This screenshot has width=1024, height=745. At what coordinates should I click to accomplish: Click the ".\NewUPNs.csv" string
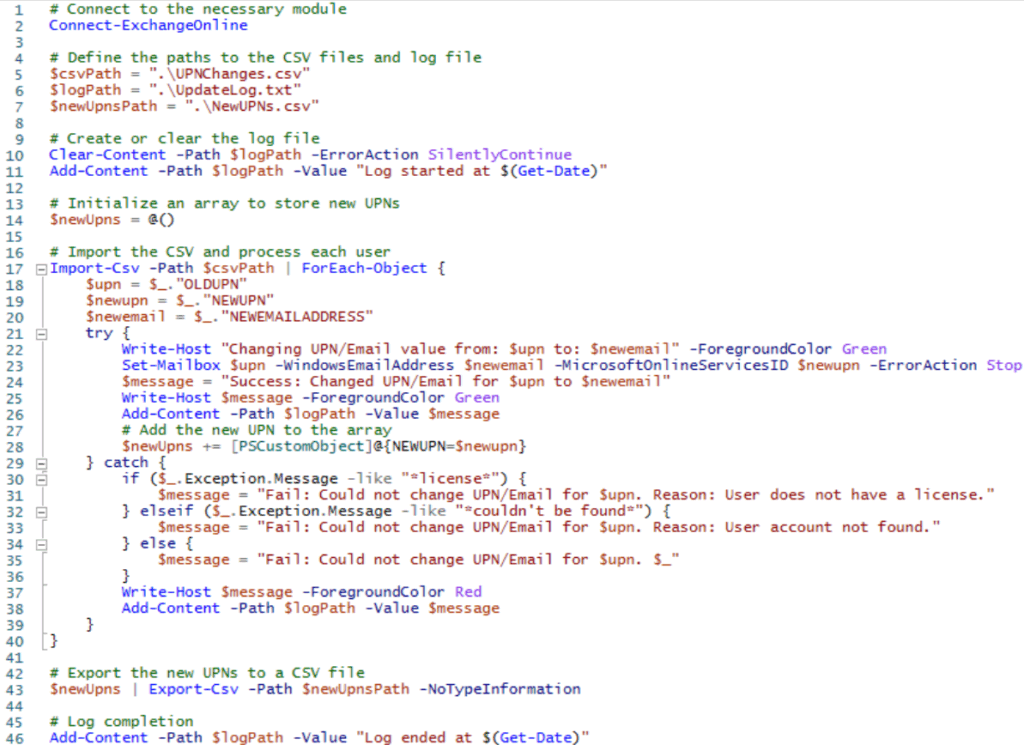251,106
